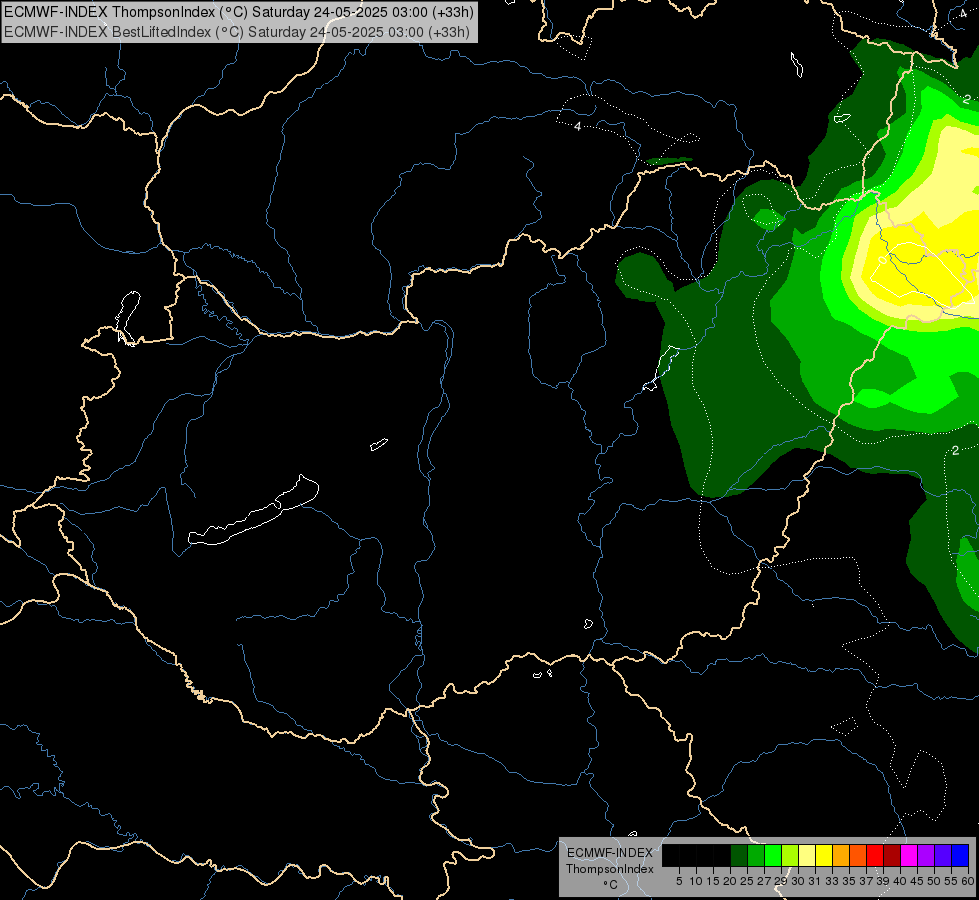Click the 'ThompsonIndex' label inside the legend box

(610, 869)
